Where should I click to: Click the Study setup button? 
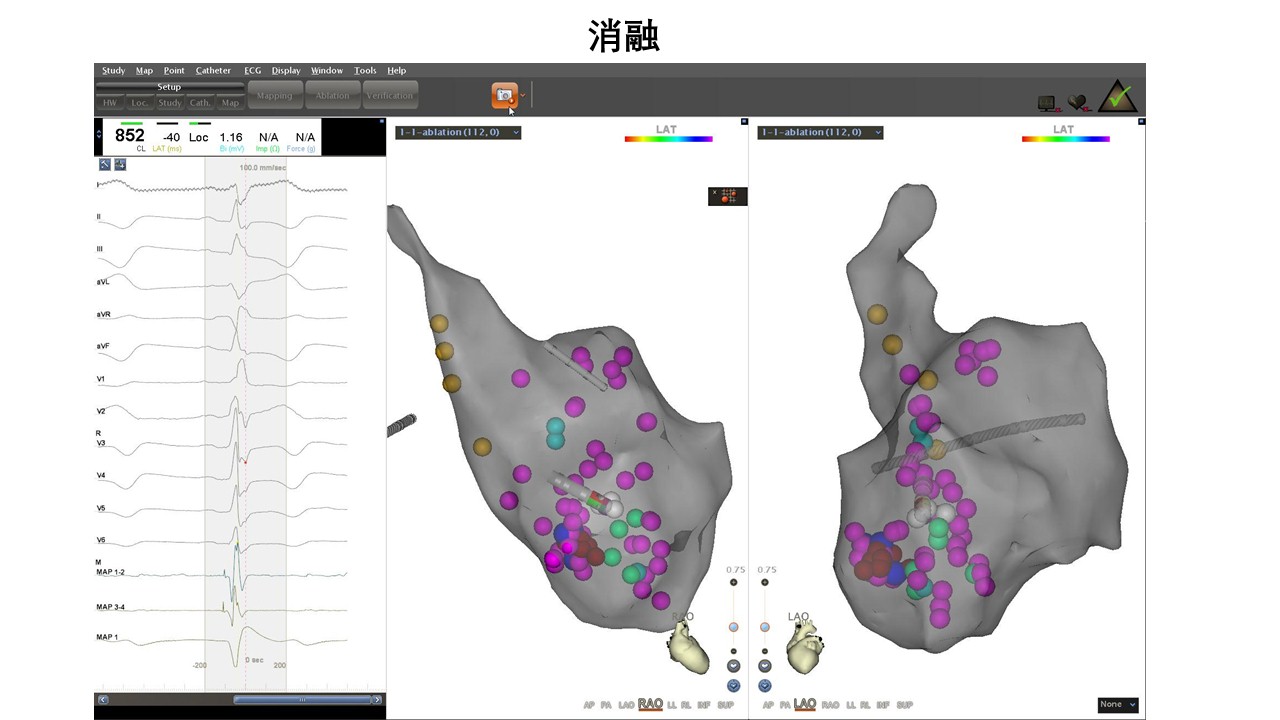(170, 102)
